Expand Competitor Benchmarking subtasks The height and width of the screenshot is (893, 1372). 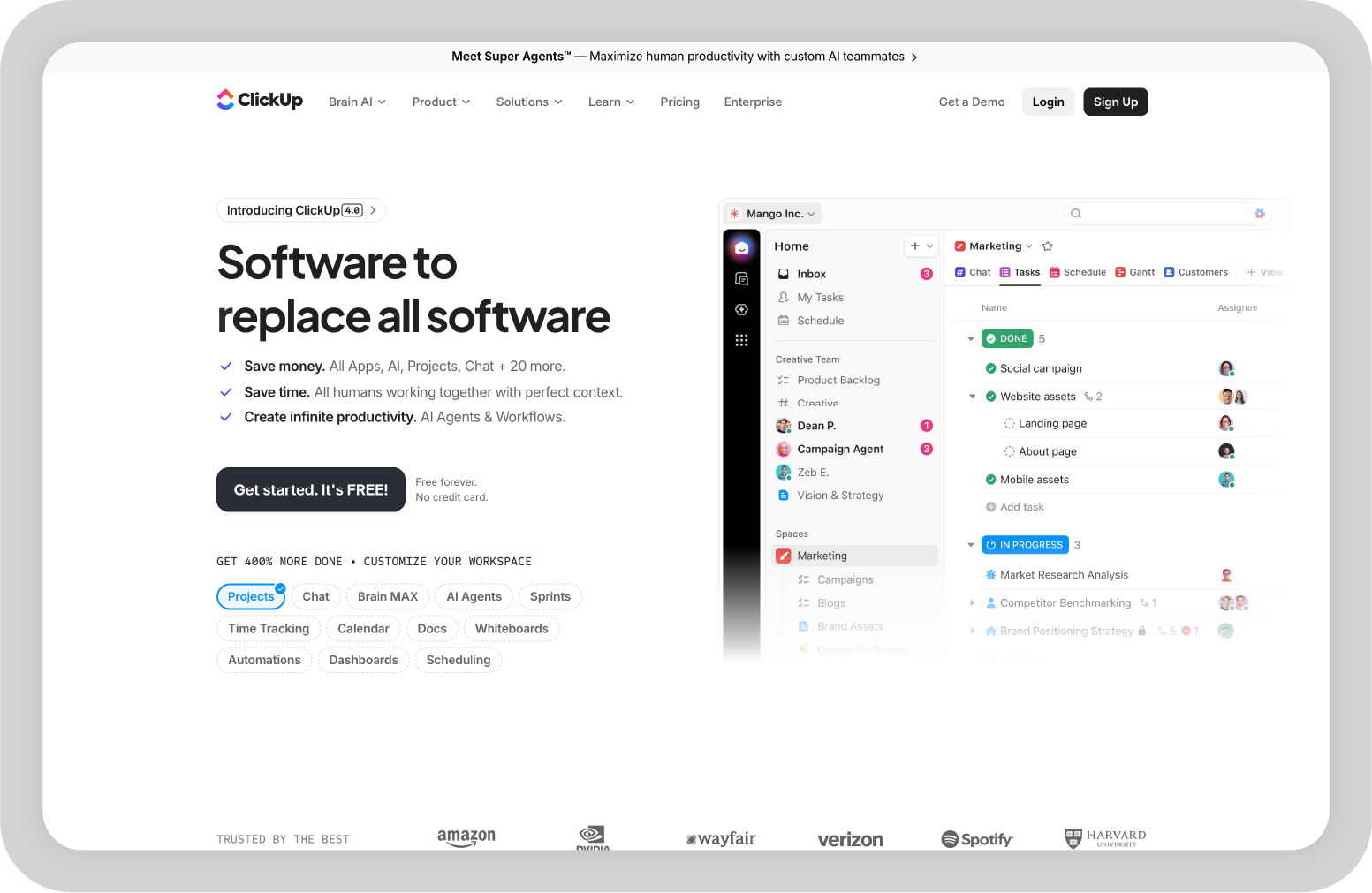pos(973,603)
